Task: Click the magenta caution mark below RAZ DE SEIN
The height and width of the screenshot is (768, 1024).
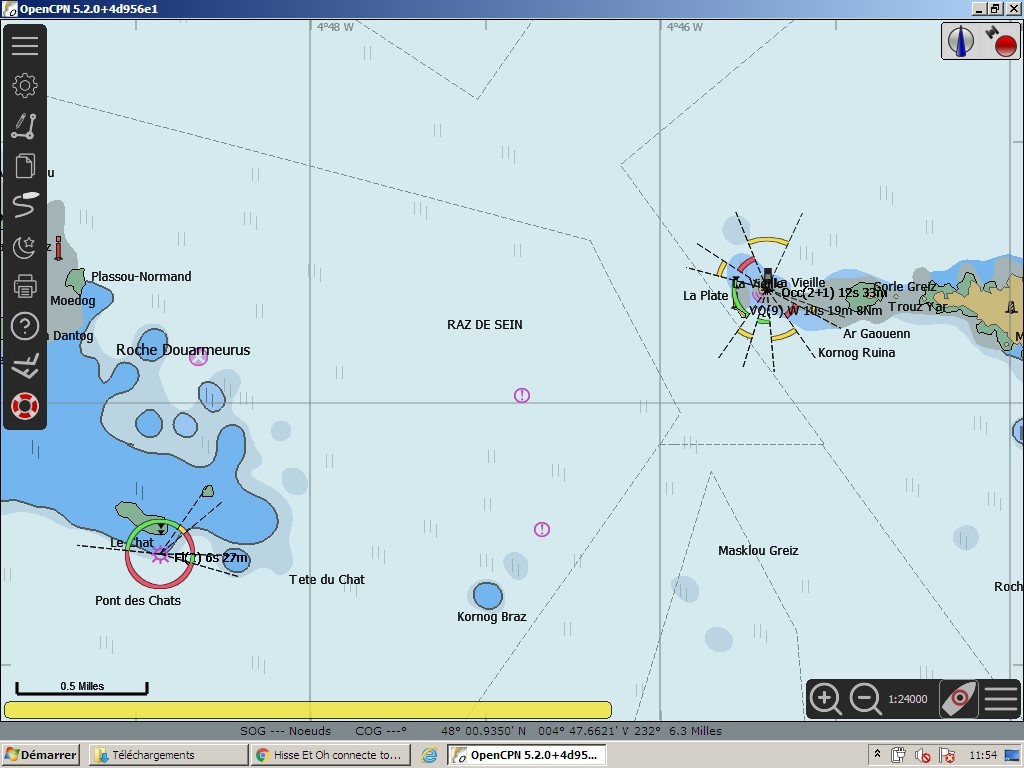Action: (521, 395)
